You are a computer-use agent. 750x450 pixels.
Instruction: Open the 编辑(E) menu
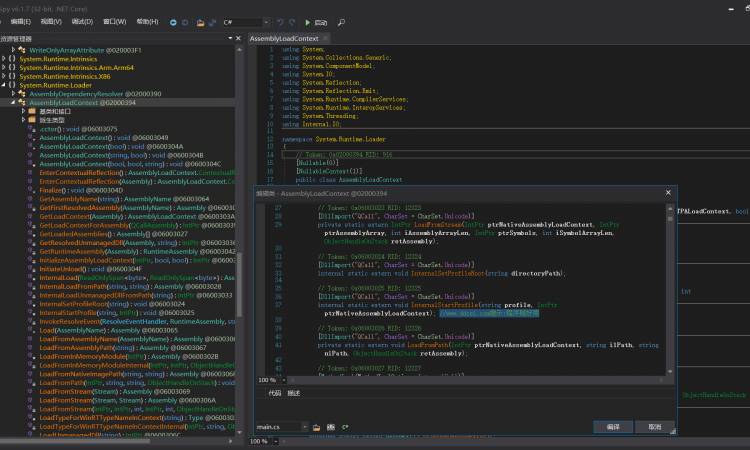tap(21, 22)
